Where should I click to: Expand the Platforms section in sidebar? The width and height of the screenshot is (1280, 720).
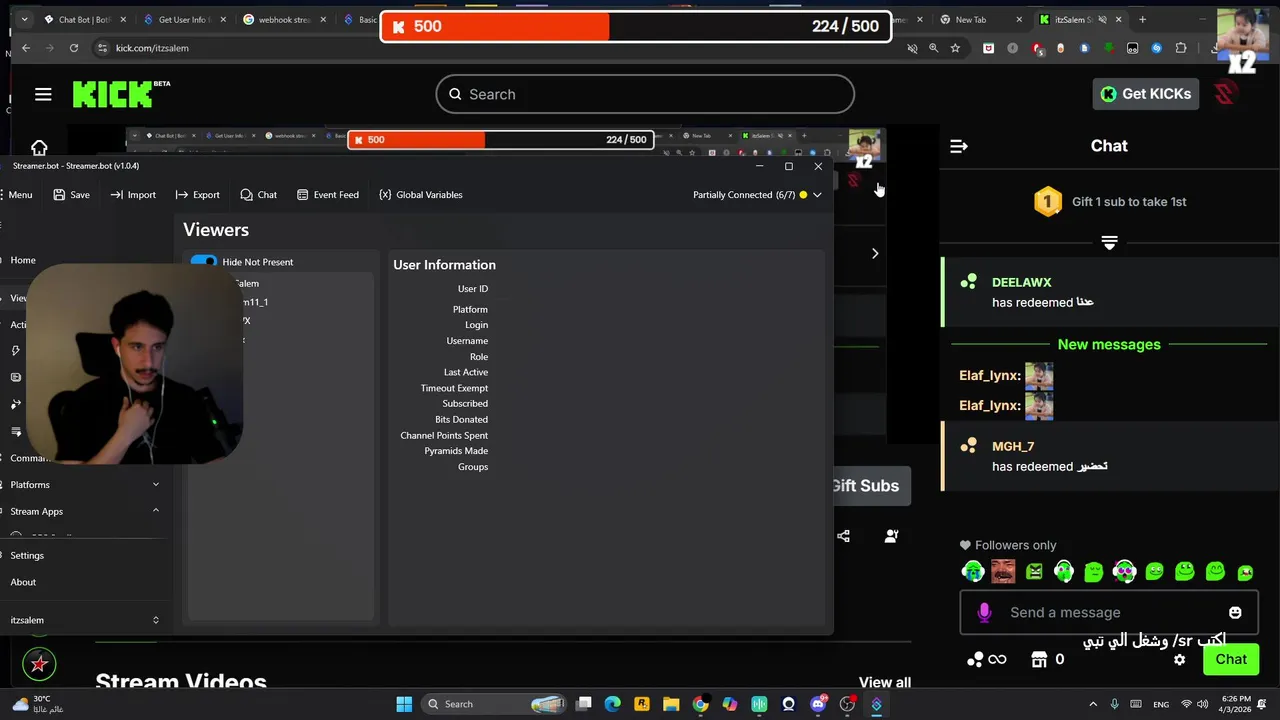tap(155, 485)
